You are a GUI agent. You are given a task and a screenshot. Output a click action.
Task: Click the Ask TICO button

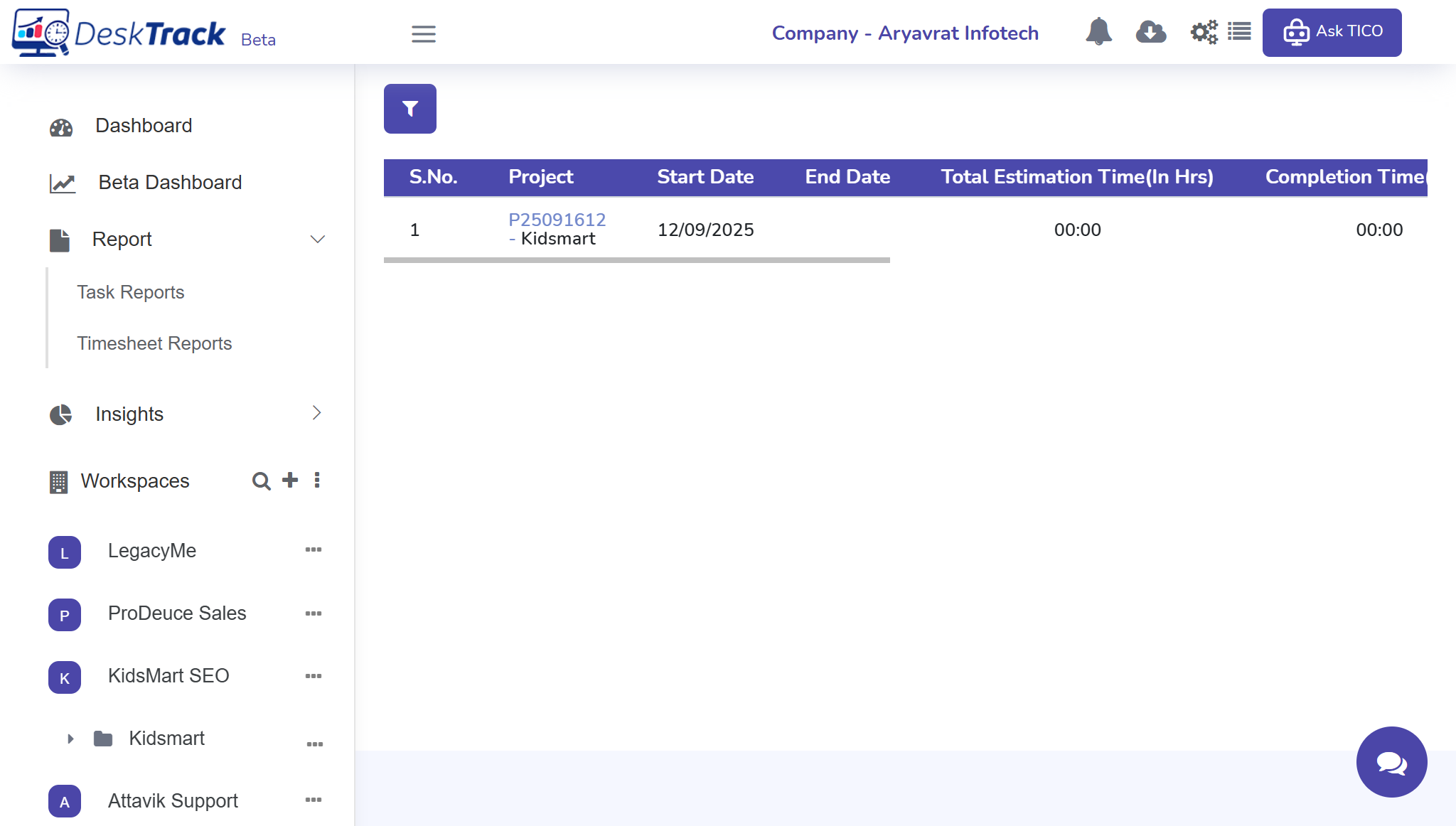click(1332, 32)
